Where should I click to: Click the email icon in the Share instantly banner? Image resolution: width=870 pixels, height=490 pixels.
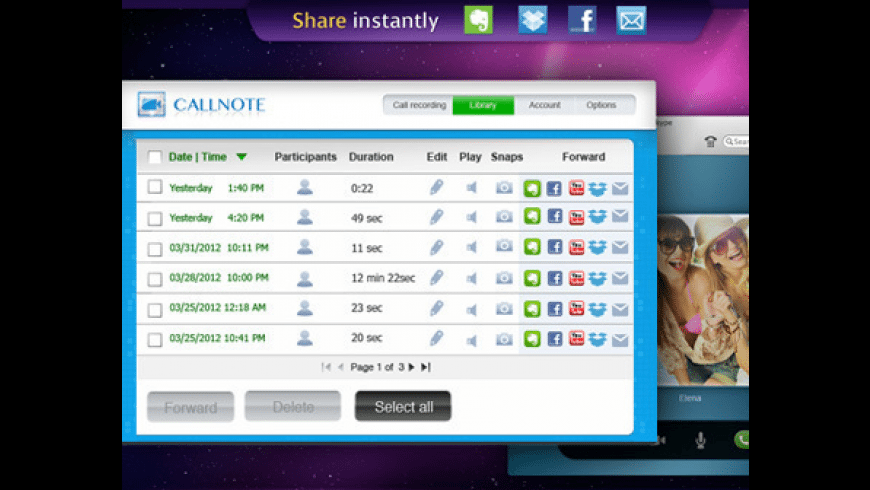click(x=631, y=21)
